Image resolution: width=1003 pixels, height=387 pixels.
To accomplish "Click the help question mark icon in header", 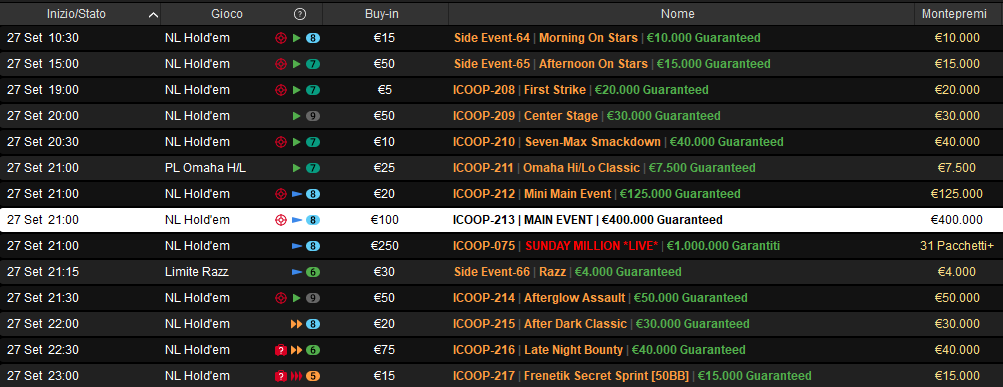I will (299, 14).
